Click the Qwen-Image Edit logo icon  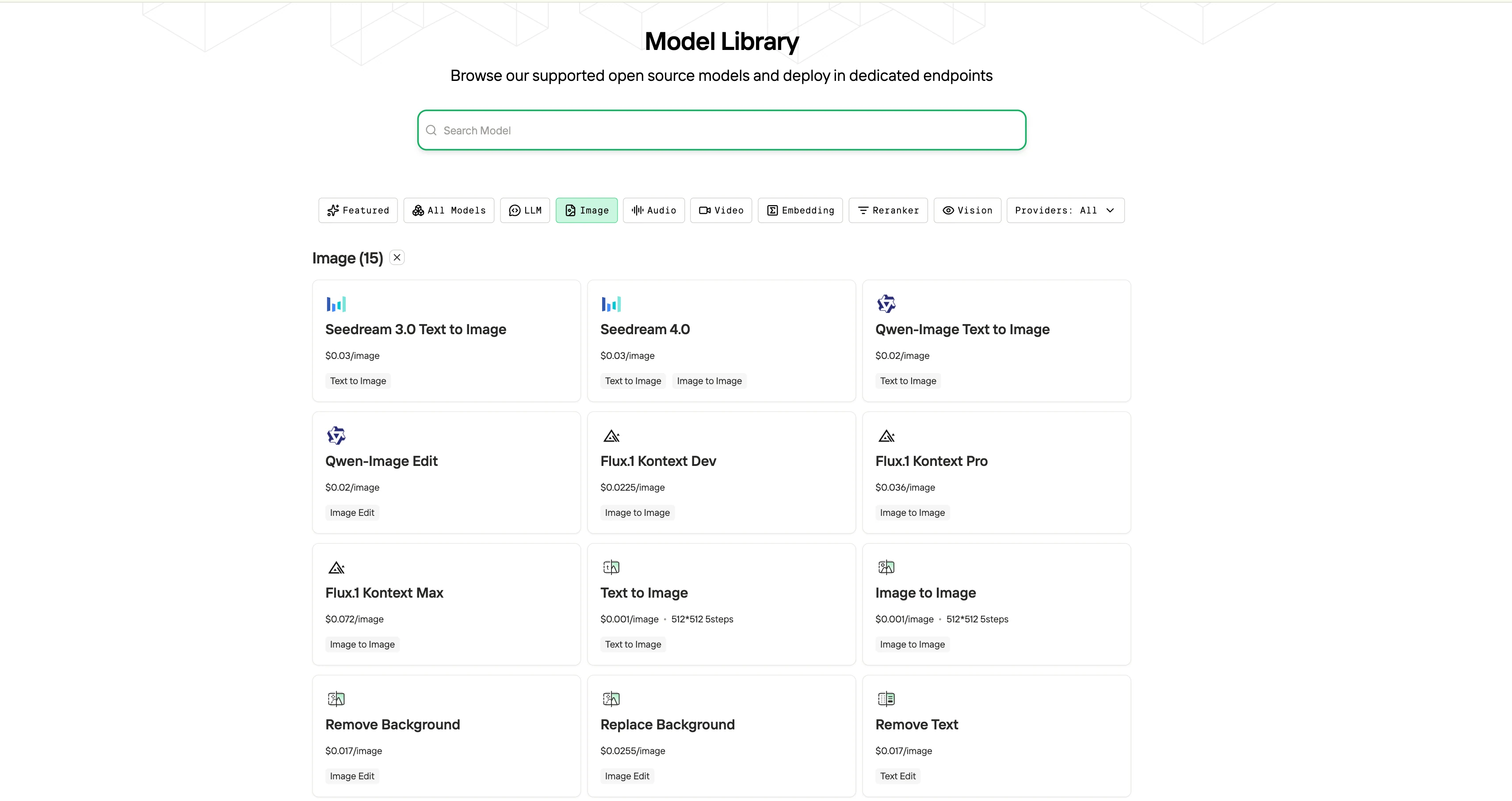click(x=336, y=435)
